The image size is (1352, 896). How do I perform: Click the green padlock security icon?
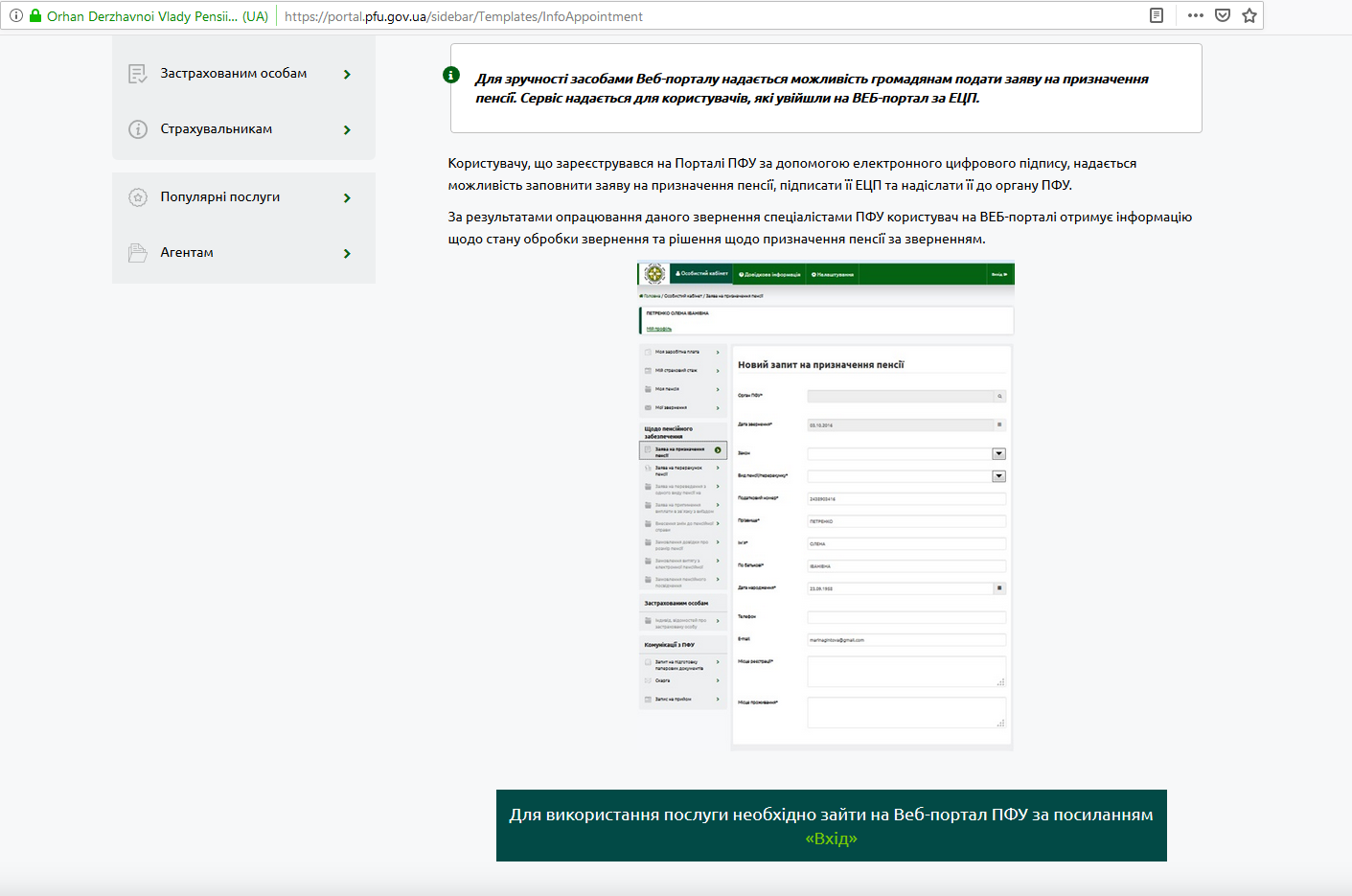(x=35, y=15)
